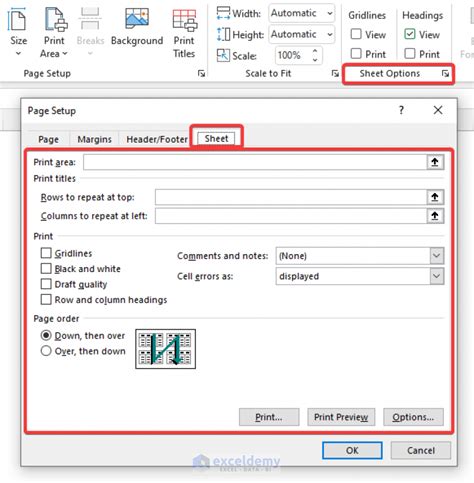Click the Width icon in Scale to Fit
This screenshot has height=483, width=474.
click(x=223, y=13)
